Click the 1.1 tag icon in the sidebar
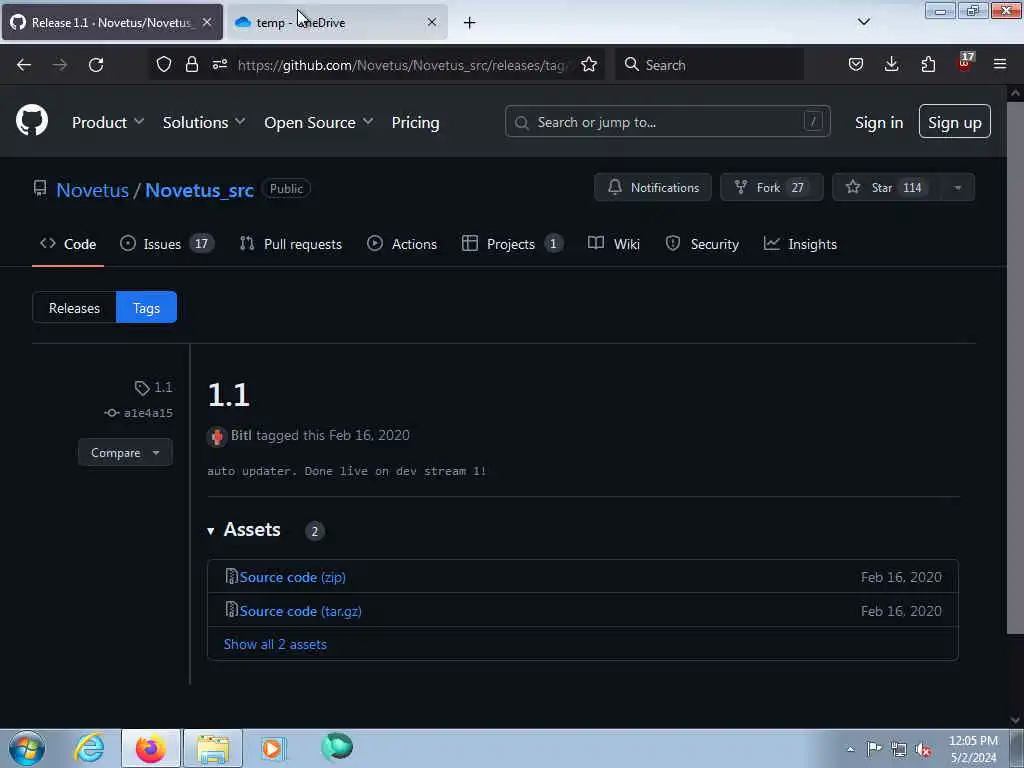 click(142, 388)
